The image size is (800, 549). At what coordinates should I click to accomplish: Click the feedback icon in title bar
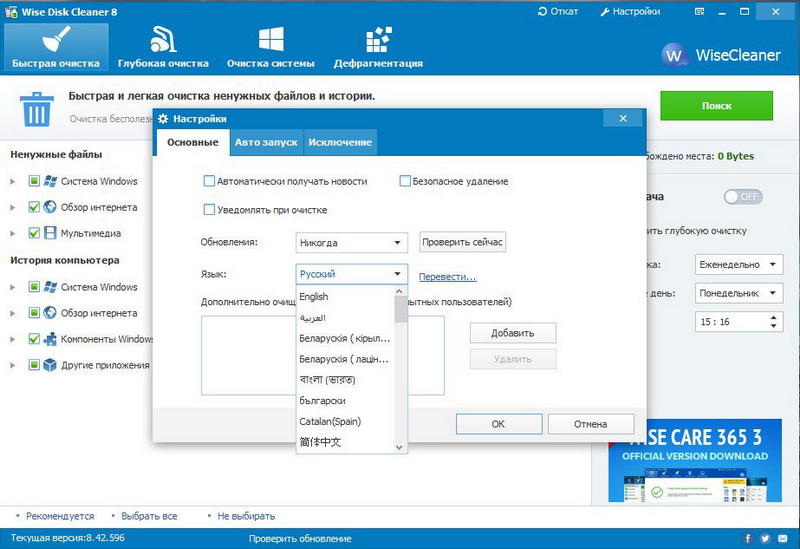(x=699, y=11)
